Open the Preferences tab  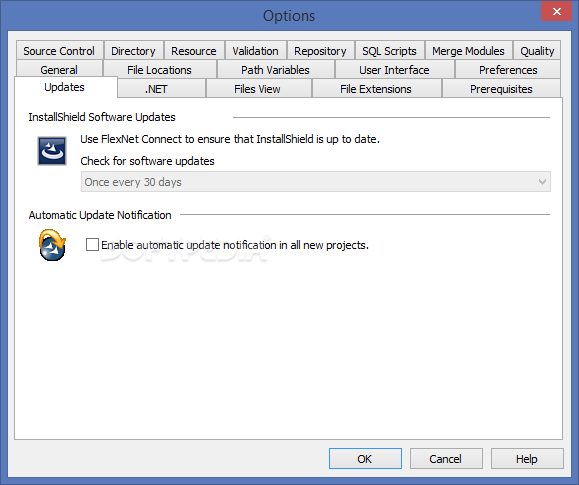(508, 69)
